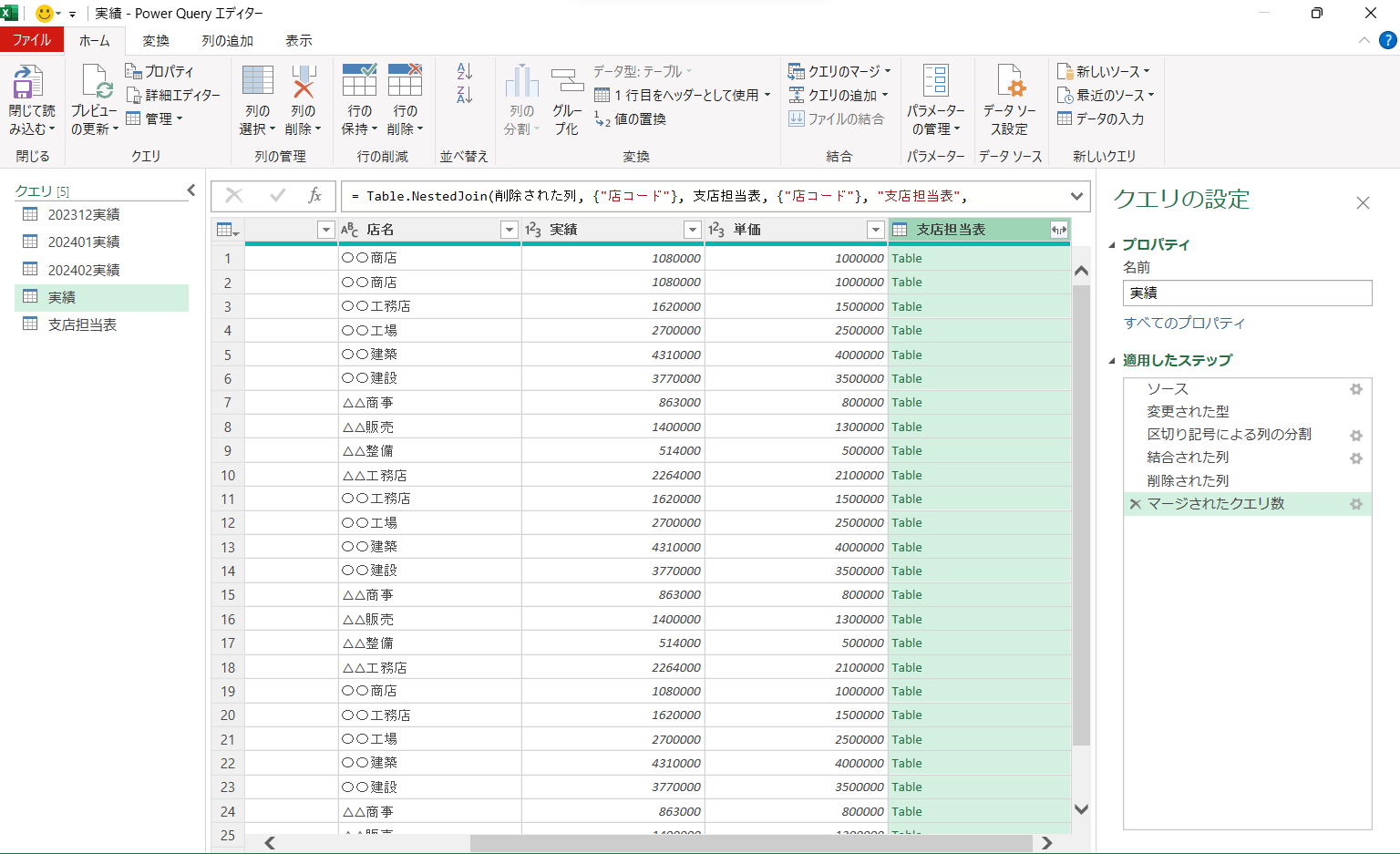The height and width of the screenshot is (854, 1400).
Task: Click the gear icon for the ソース step
Action: pos(1356,389)
